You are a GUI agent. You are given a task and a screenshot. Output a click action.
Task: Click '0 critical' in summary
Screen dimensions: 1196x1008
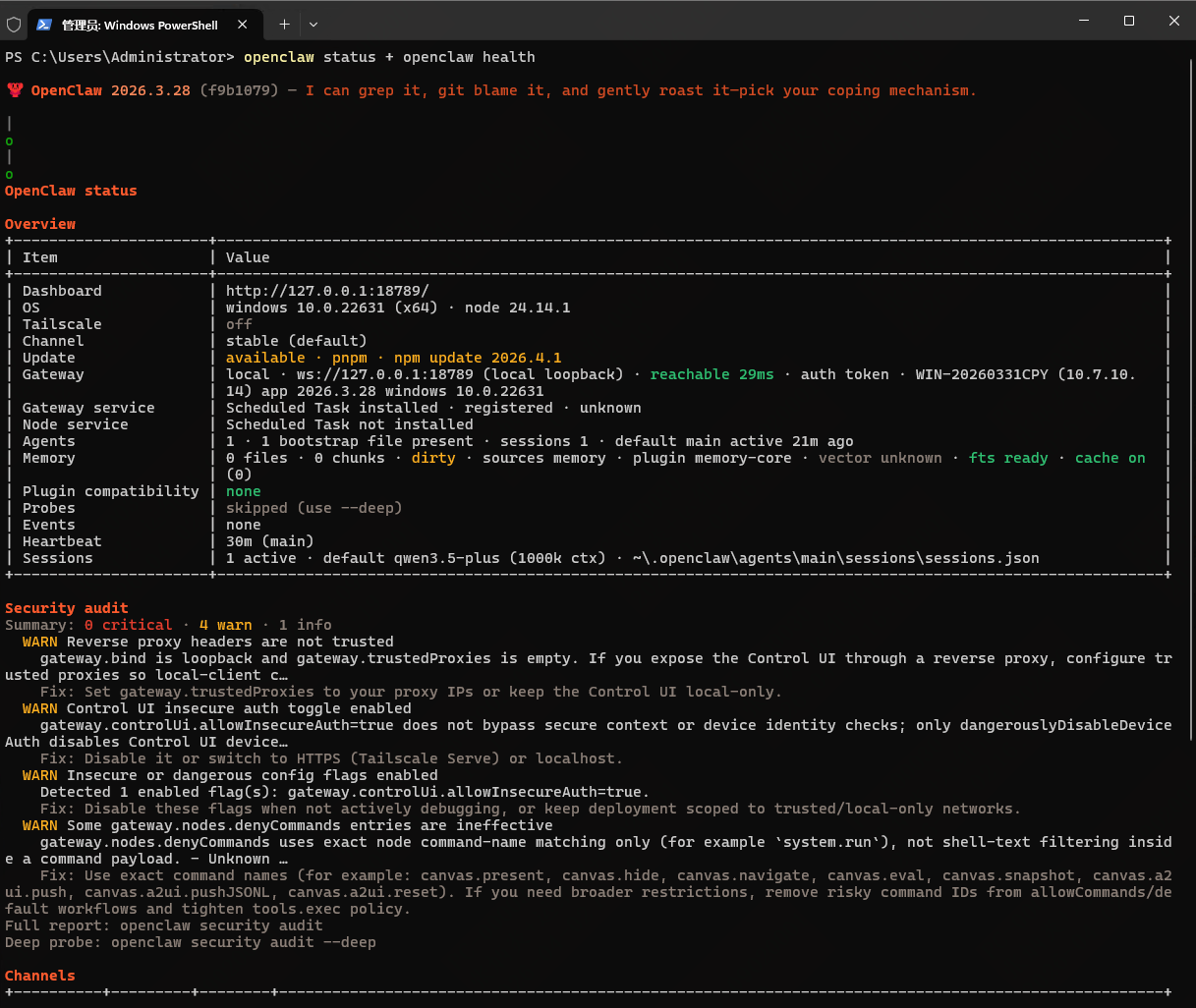pos(129,625)
